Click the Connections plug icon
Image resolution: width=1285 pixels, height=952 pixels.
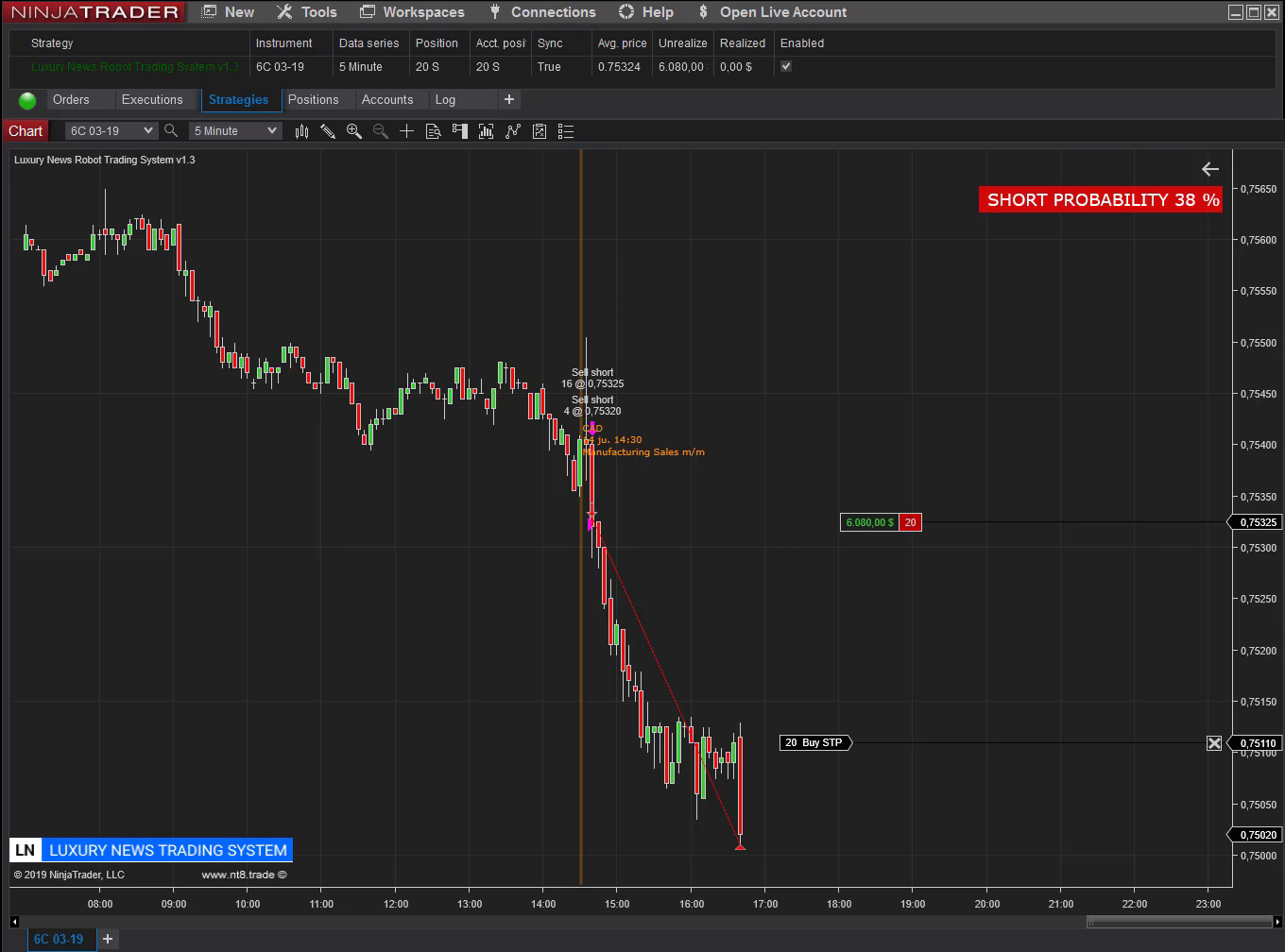point(494,11)
